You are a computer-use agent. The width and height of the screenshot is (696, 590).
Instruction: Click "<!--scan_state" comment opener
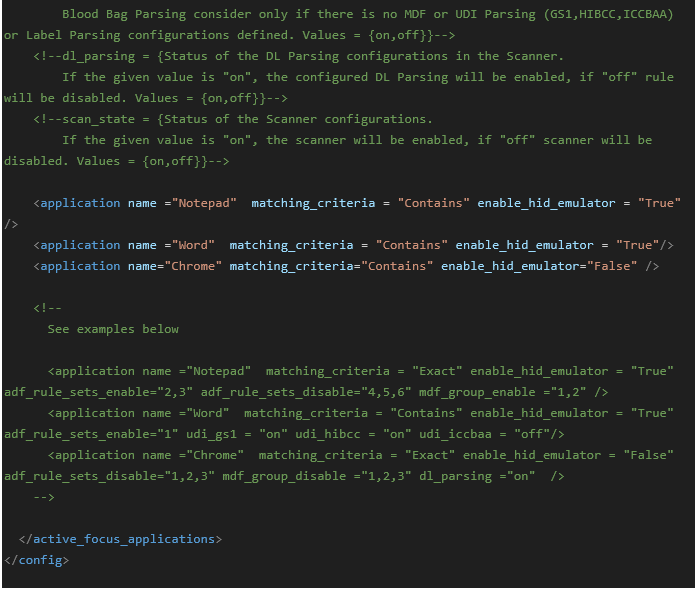click(x=84, y=119)
